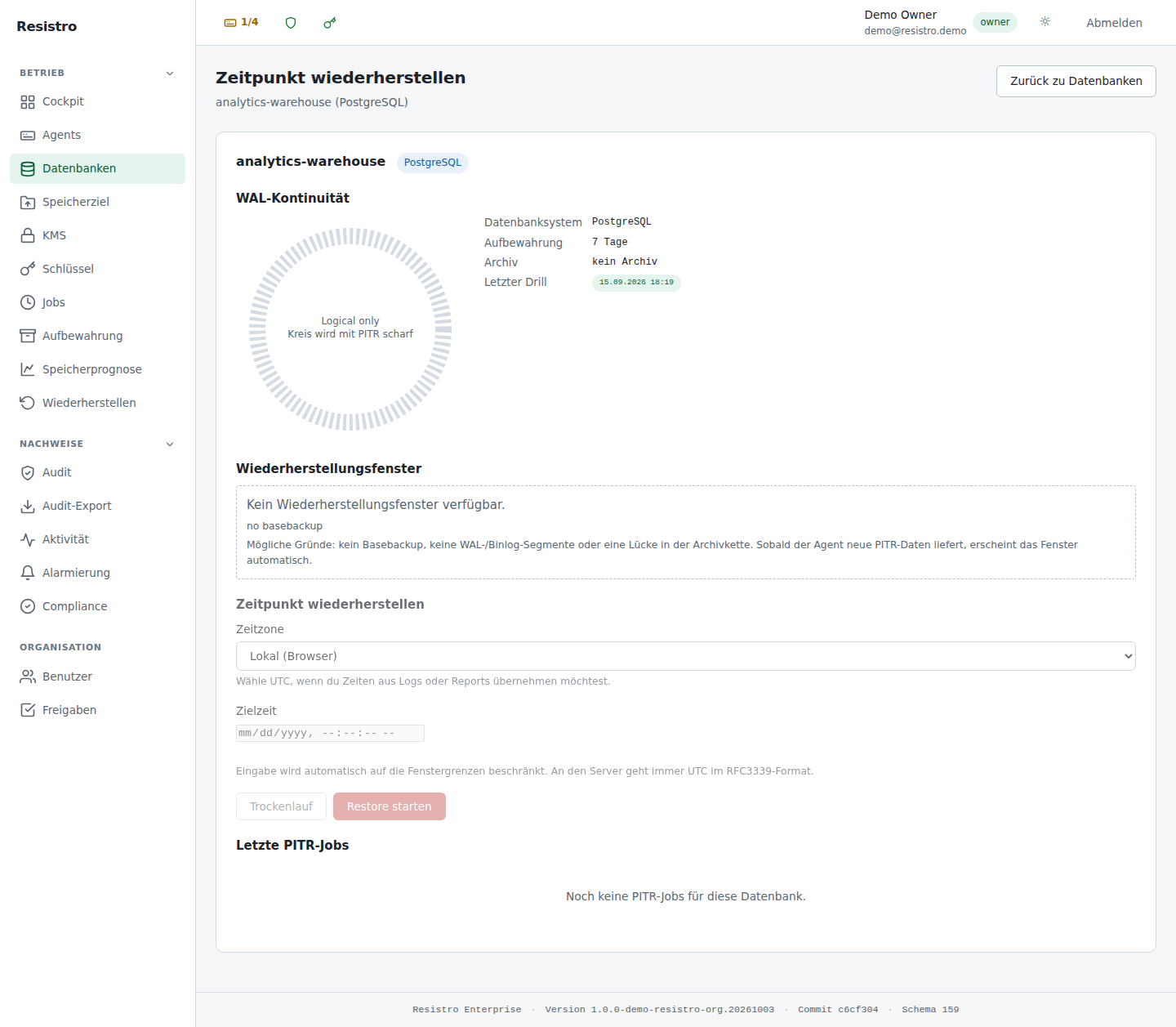Click the 'Commit c6cf304' footer text
Image resolution: width=1176 pixels, height=1027 pixels.
point(838,1010)
